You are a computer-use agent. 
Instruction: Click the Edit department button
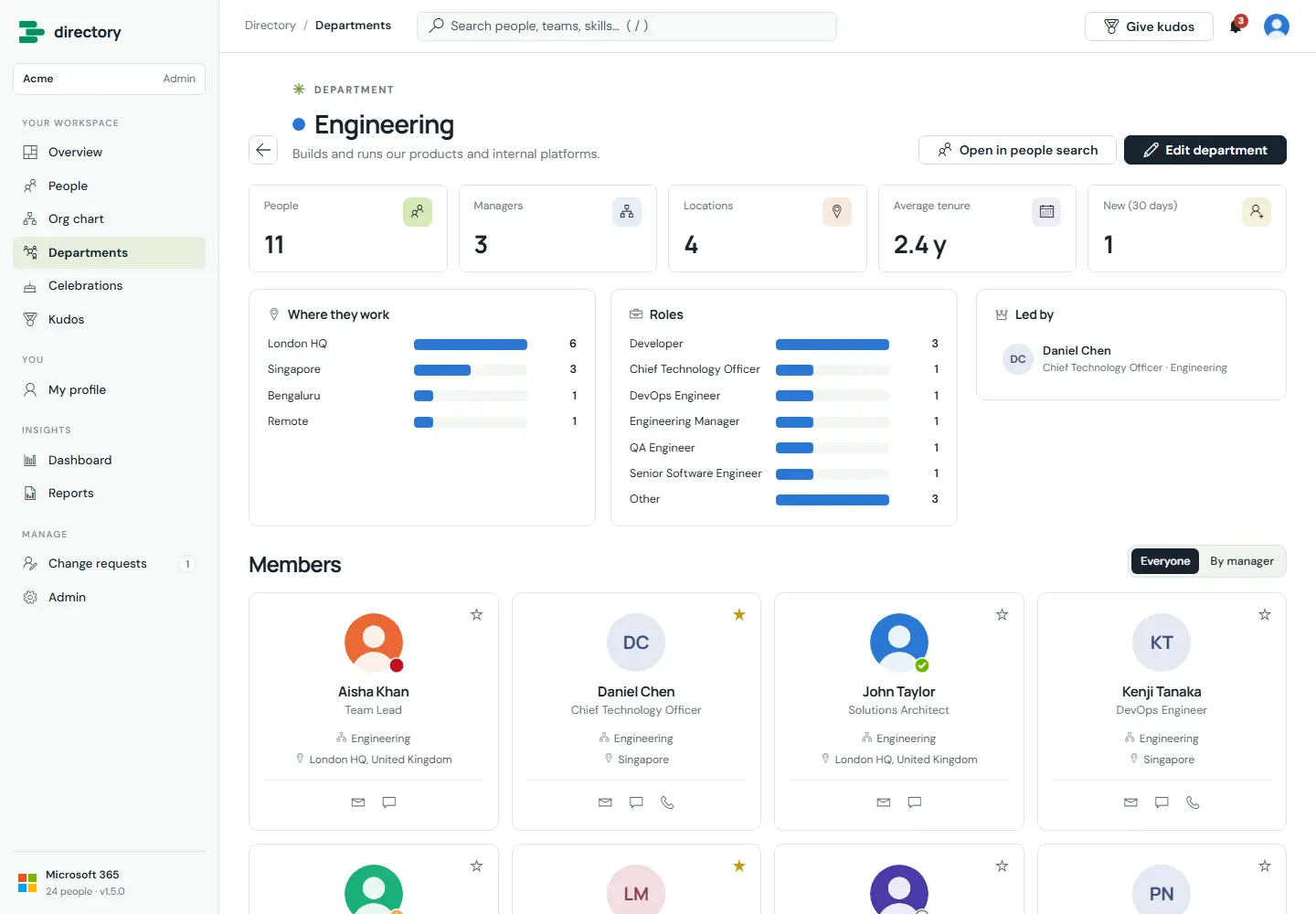1205,150
